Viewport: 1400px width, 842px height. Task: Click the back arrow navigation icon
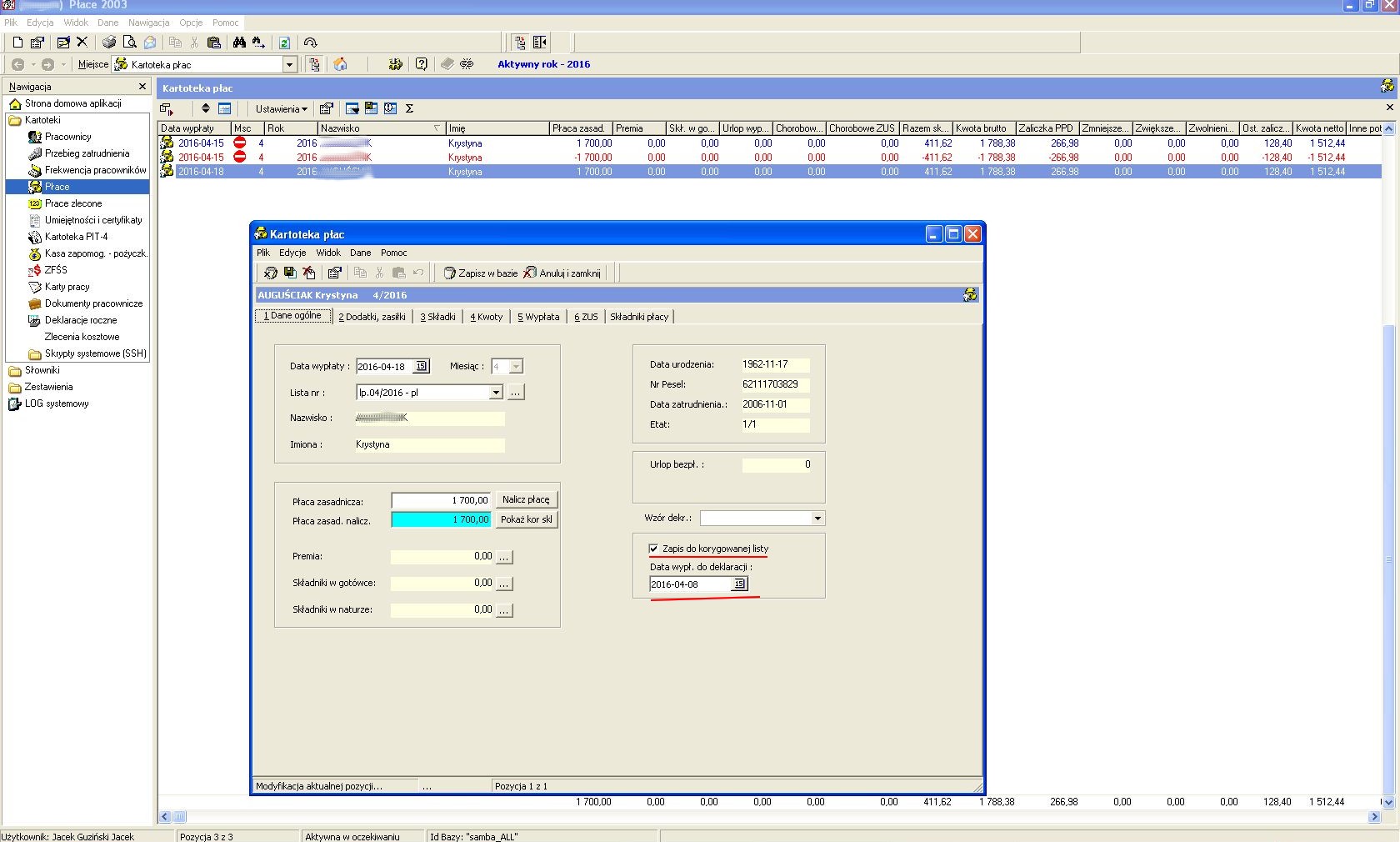(x=17, y=64)
